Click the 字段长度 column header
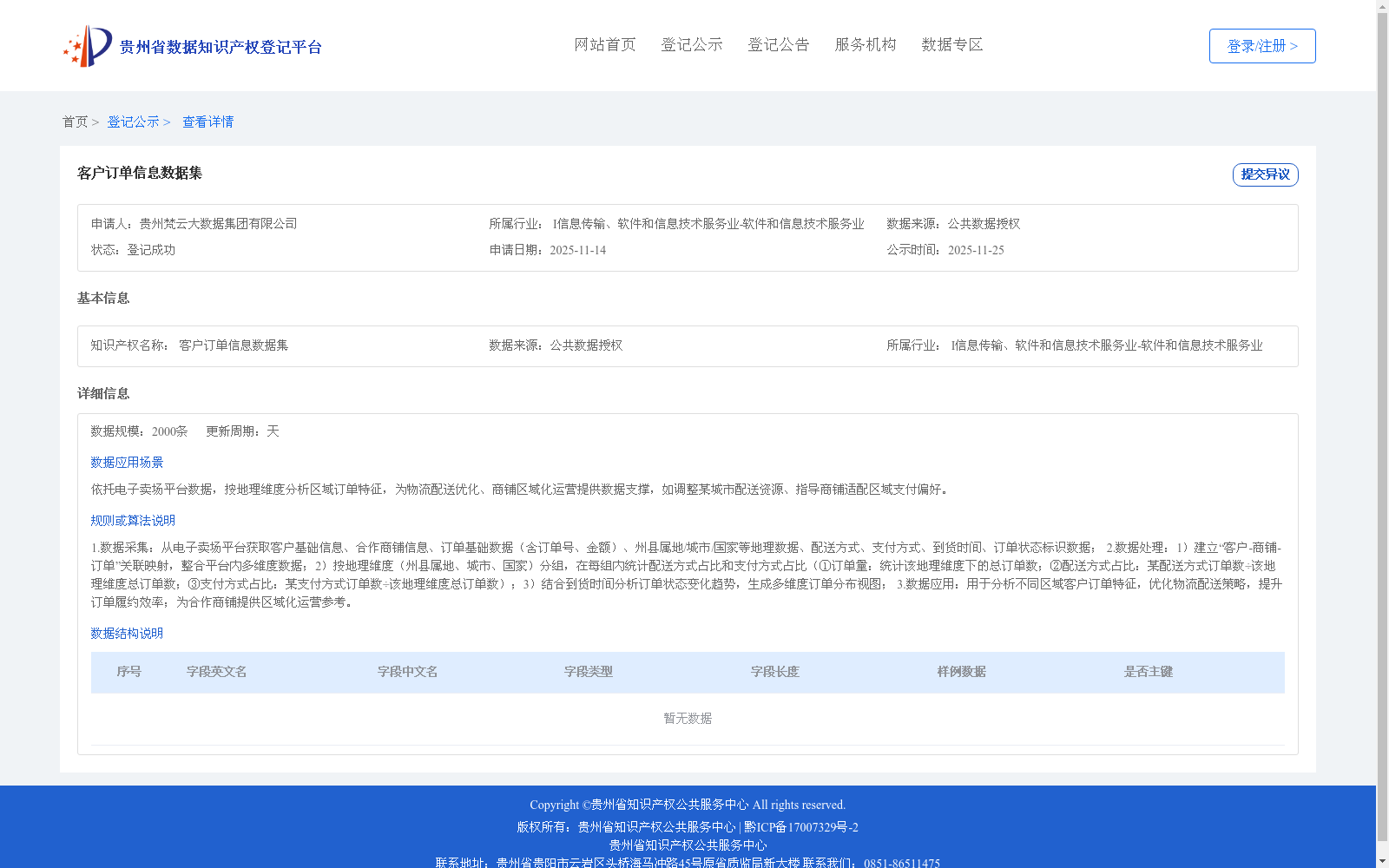This screenshot has height=868, width=1389. [x=775, y=672]
